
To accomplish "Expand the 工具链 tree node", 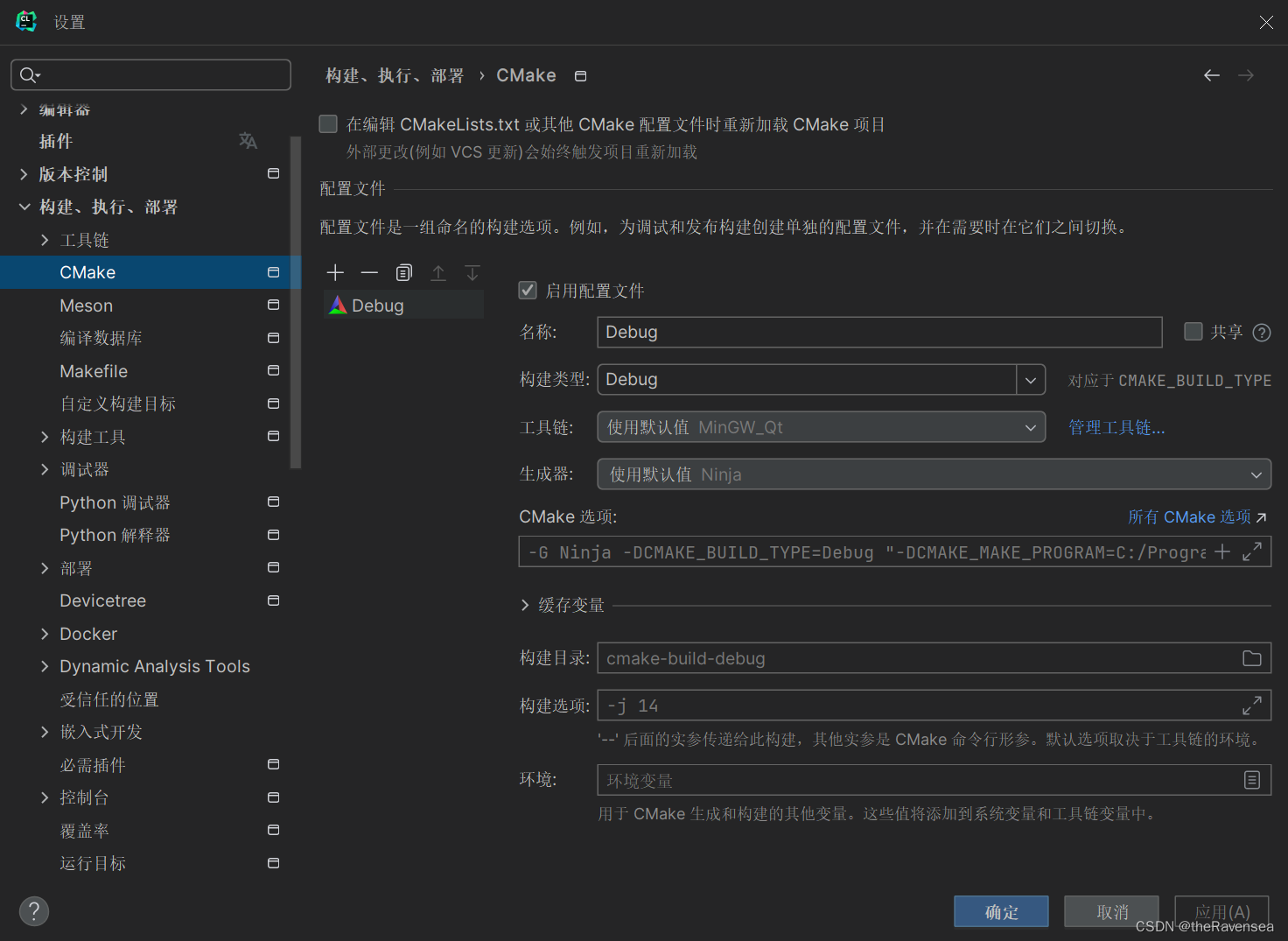I will [45, 240].
